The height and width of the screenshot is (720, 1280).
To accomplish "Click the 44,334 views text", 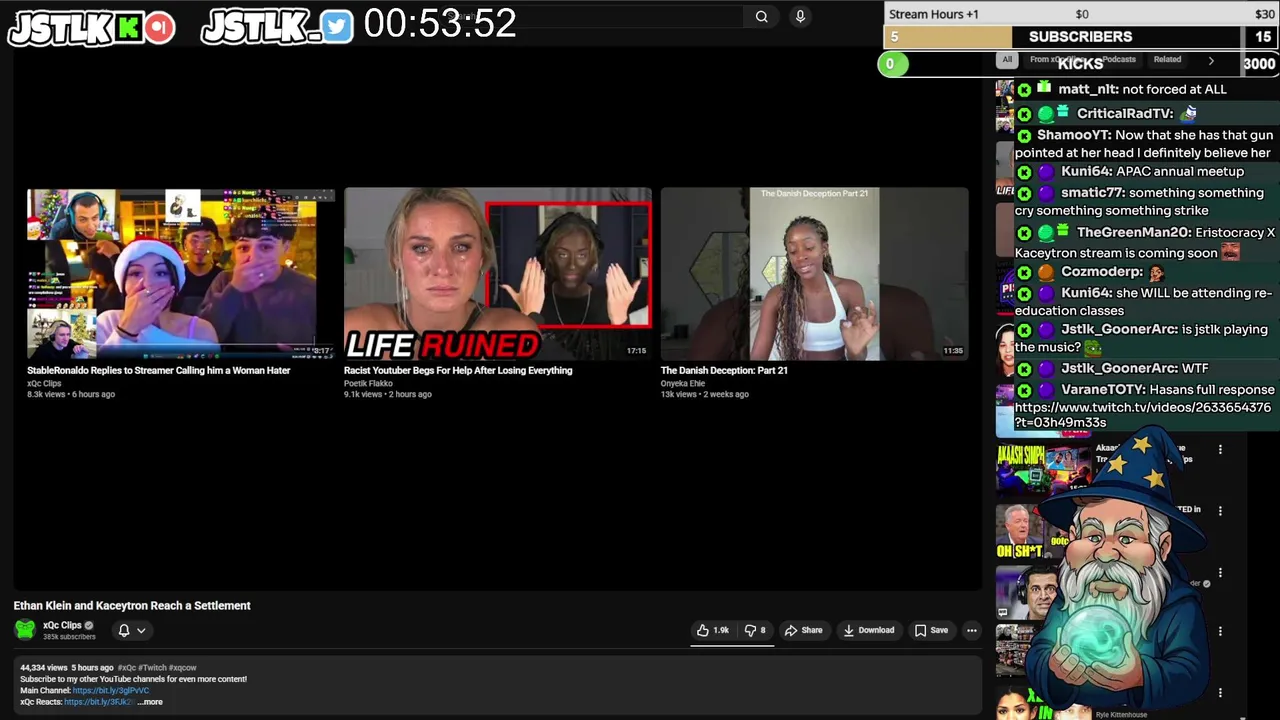I will (x=44, y=667).
